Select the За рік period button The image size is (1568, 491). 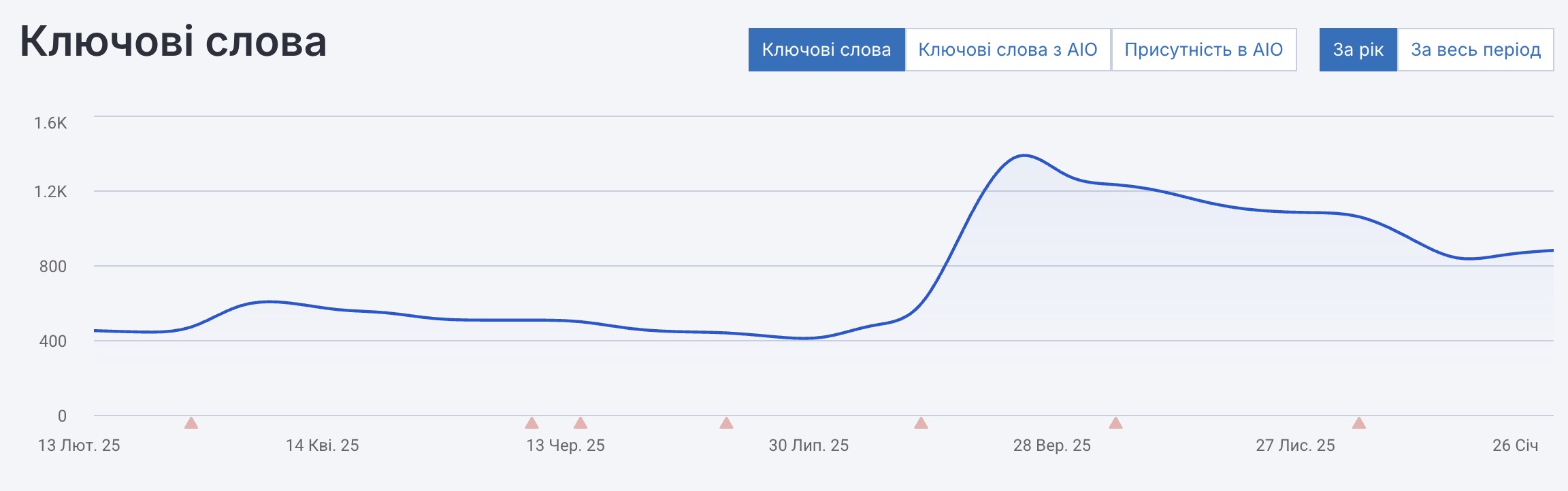coord(1358,50)
